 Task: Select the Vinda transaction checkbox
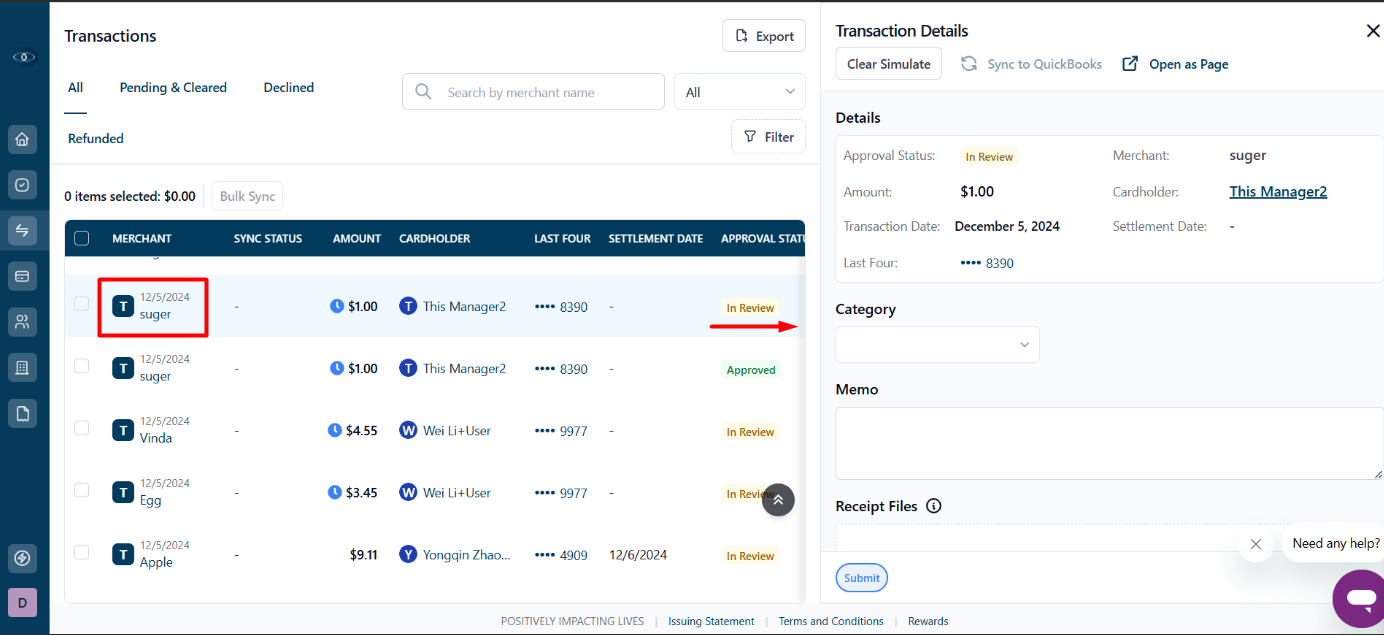[82, 428]
